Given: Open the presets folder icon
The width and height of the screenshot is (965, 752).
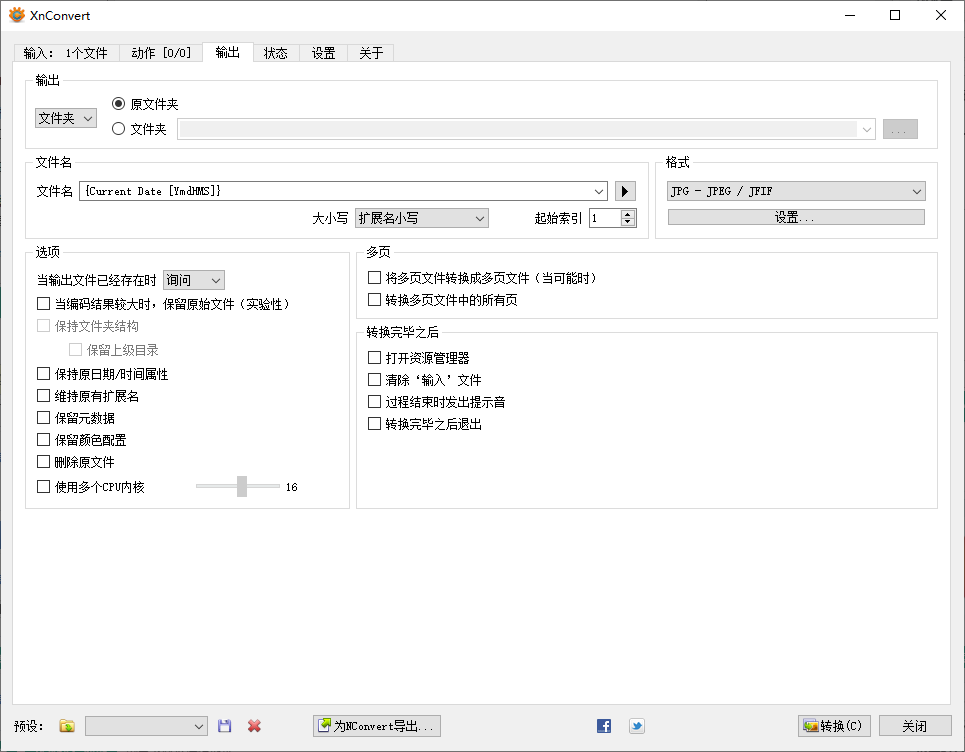Looking at the screenshot, I should 66,726.
